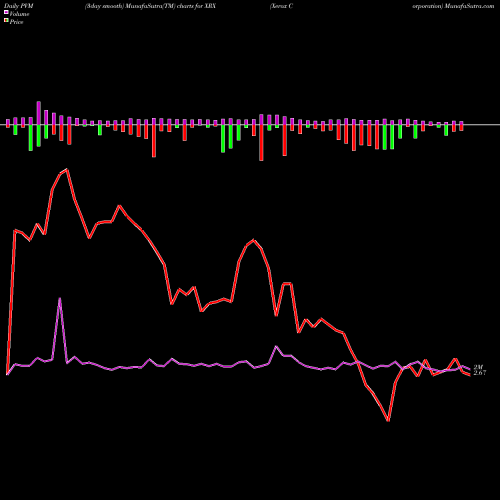
Task: Click the green-red Price legend swatch
Action: click(6, 21)
